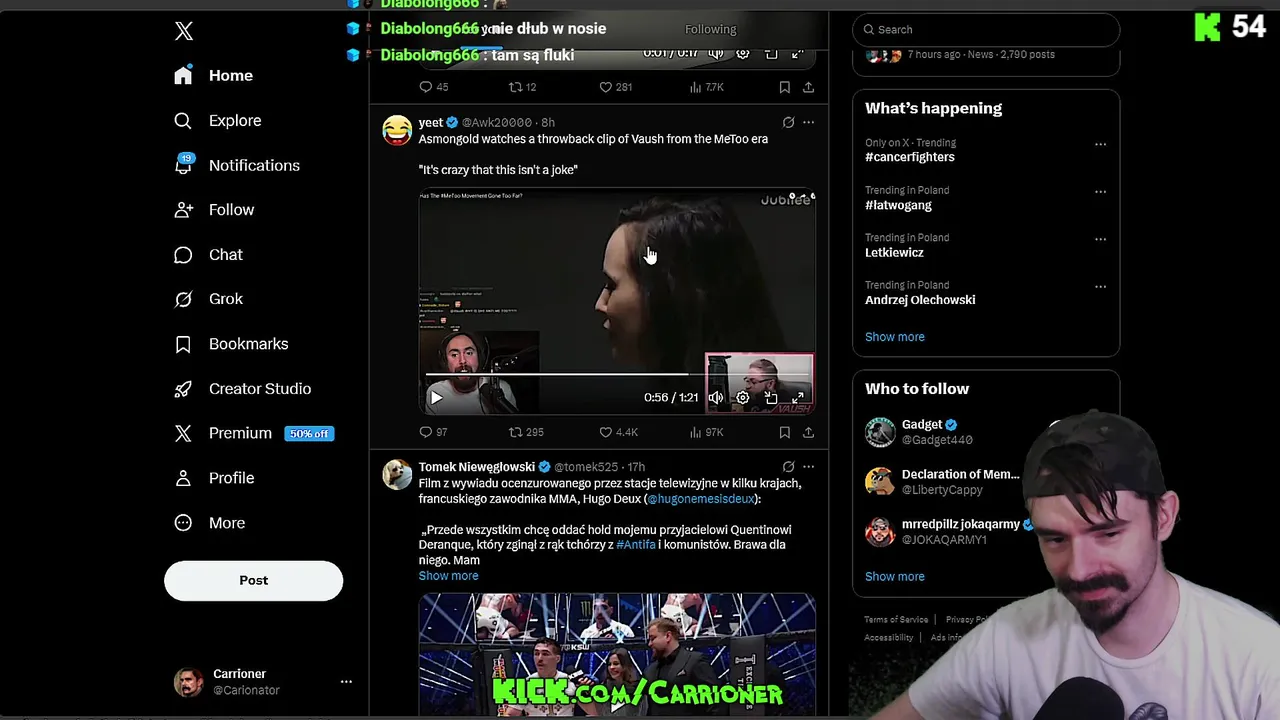Play the Asmongold Vaush video
1280x720 pixels.
436,397
